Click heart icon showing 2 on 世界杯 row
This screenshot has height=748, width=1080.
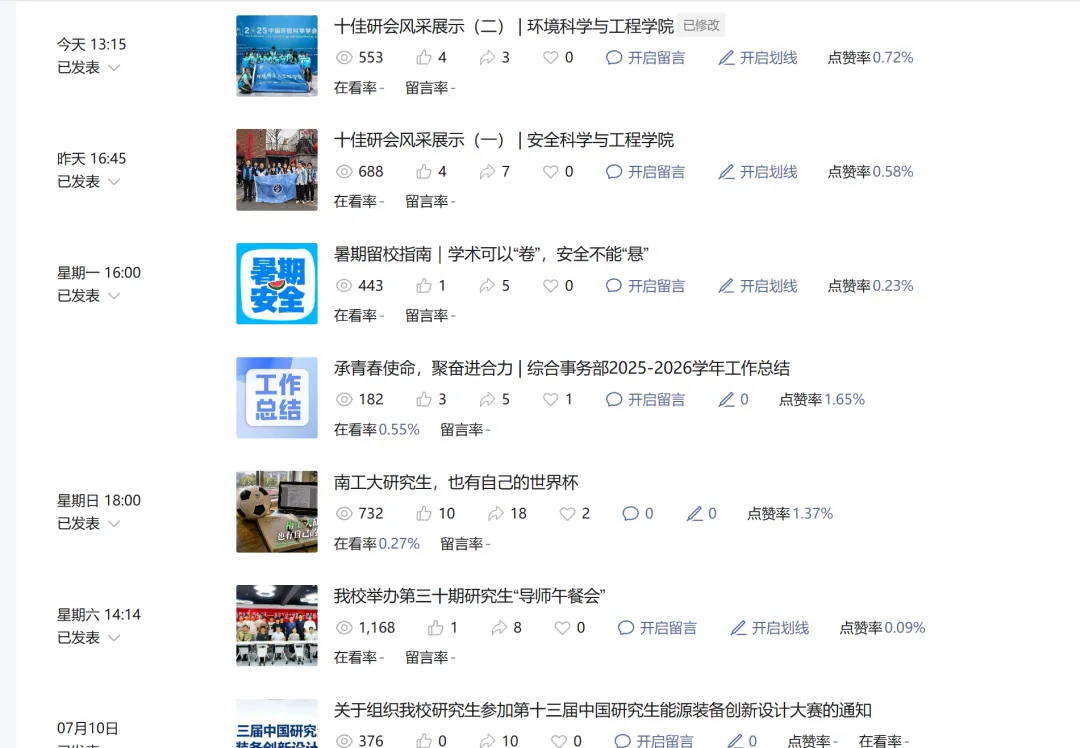coord(567,514)
